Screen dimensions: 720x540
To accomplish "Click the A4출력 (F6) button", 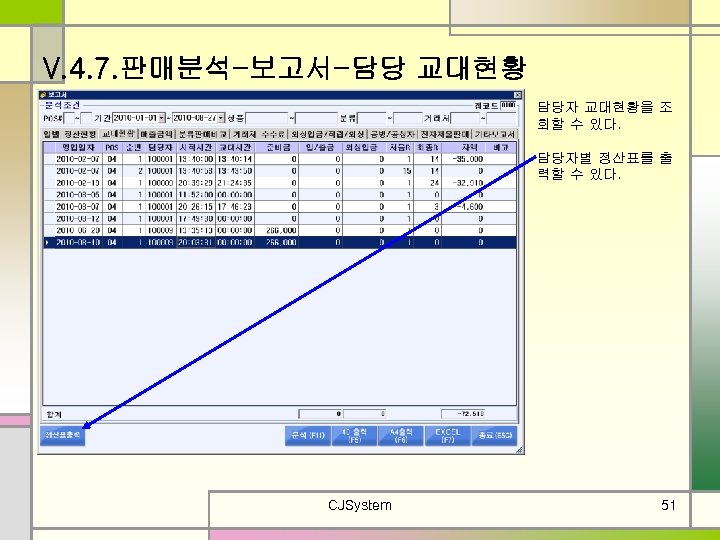I will pos(401,435).
